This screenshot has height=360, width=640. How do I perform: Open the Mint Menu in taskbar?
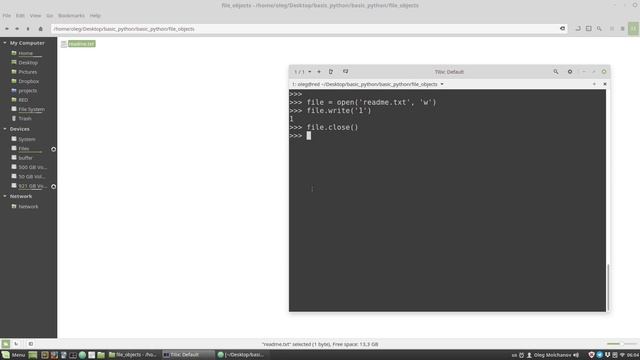[x=13, y=355]
